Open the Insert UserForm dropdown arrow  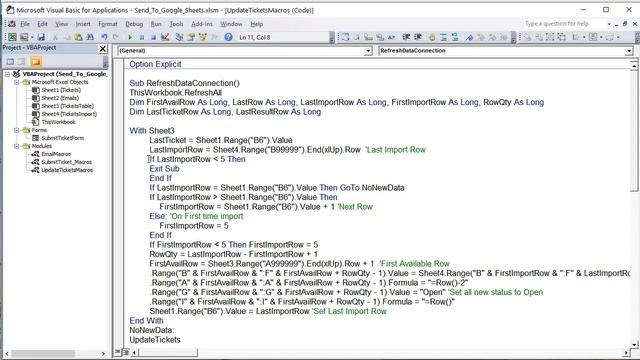[x=32, y=37]
